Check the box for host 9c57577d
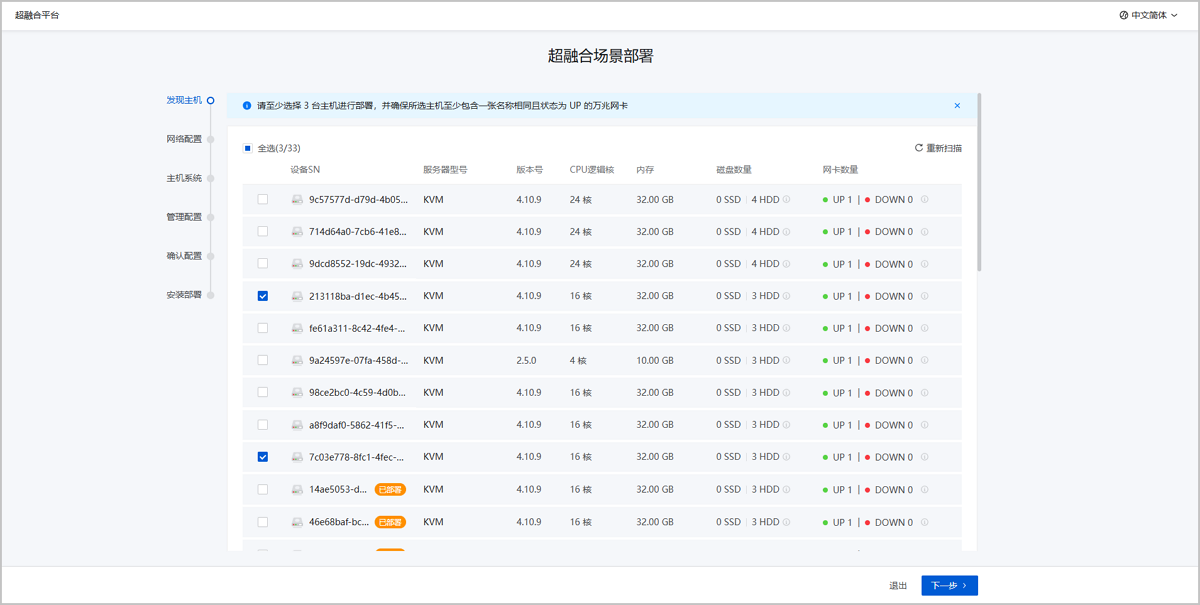Image resolution: width=1200 pixels, height=605 pixels. pyautogui.click(x=263, y=200)
